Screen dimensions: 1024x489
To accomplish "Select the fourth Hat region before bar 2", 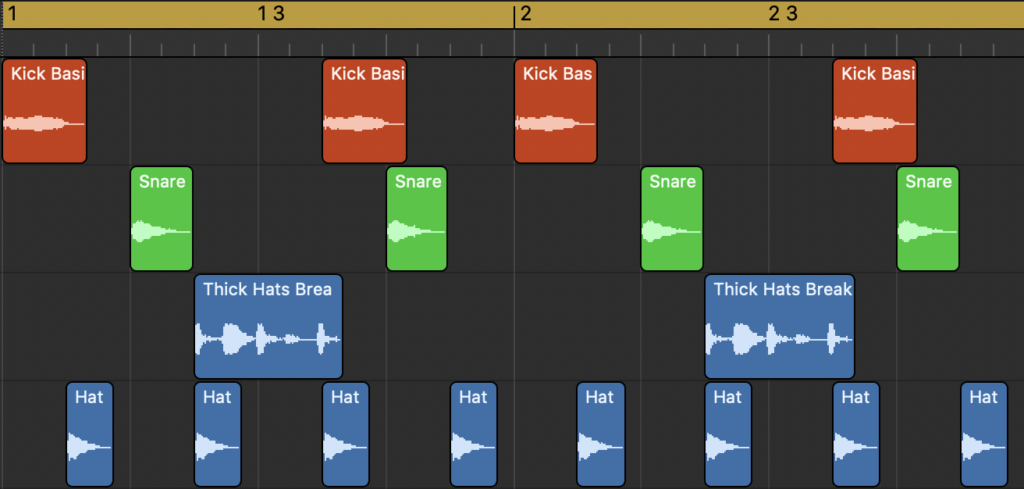I will pos(473,434).
